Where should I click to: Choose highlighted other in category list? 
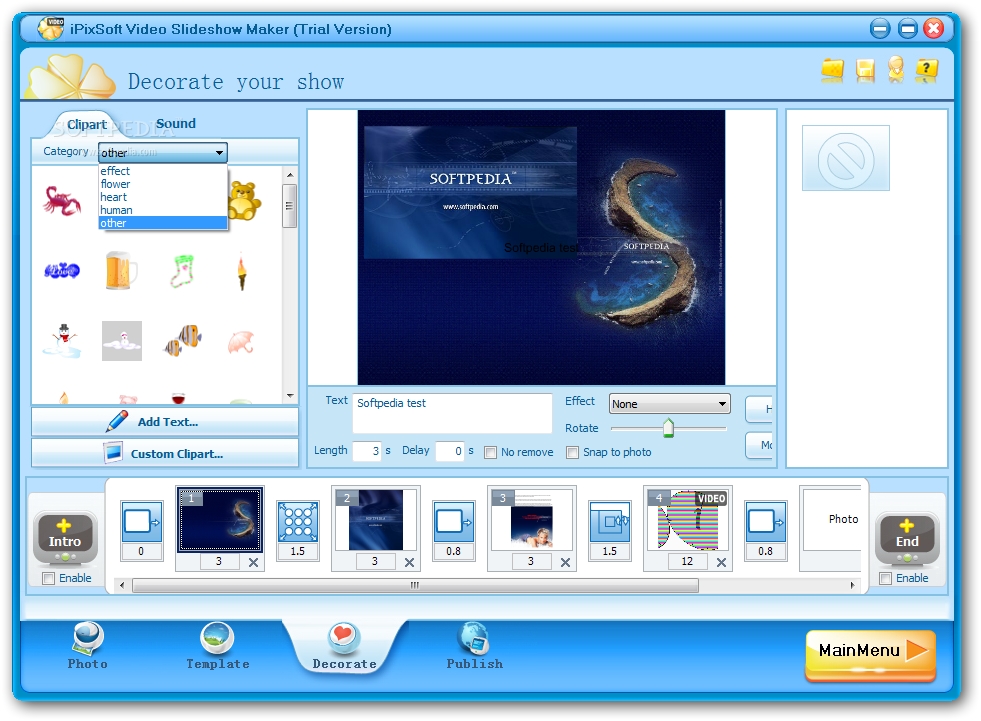point(163,223)
